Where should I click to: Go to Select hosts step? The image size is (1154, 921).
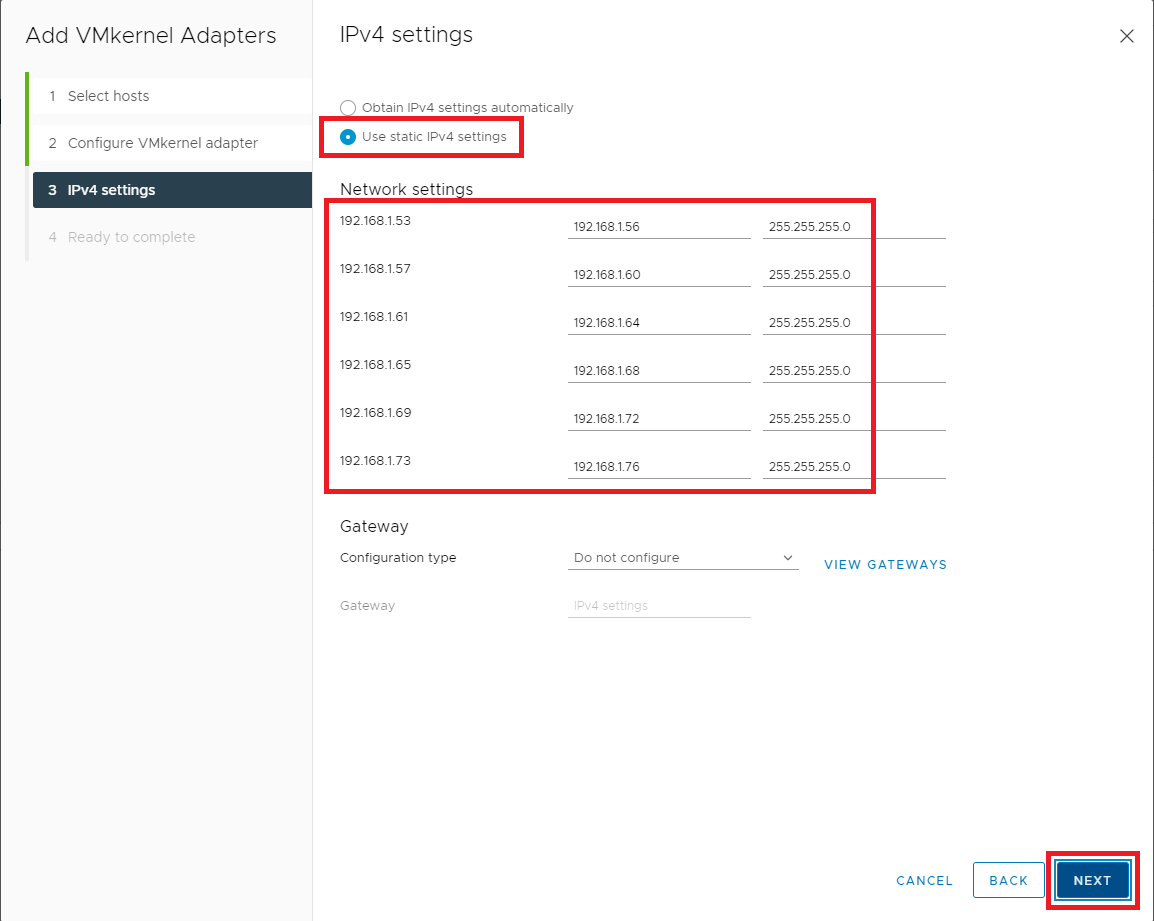click(108, 96)
